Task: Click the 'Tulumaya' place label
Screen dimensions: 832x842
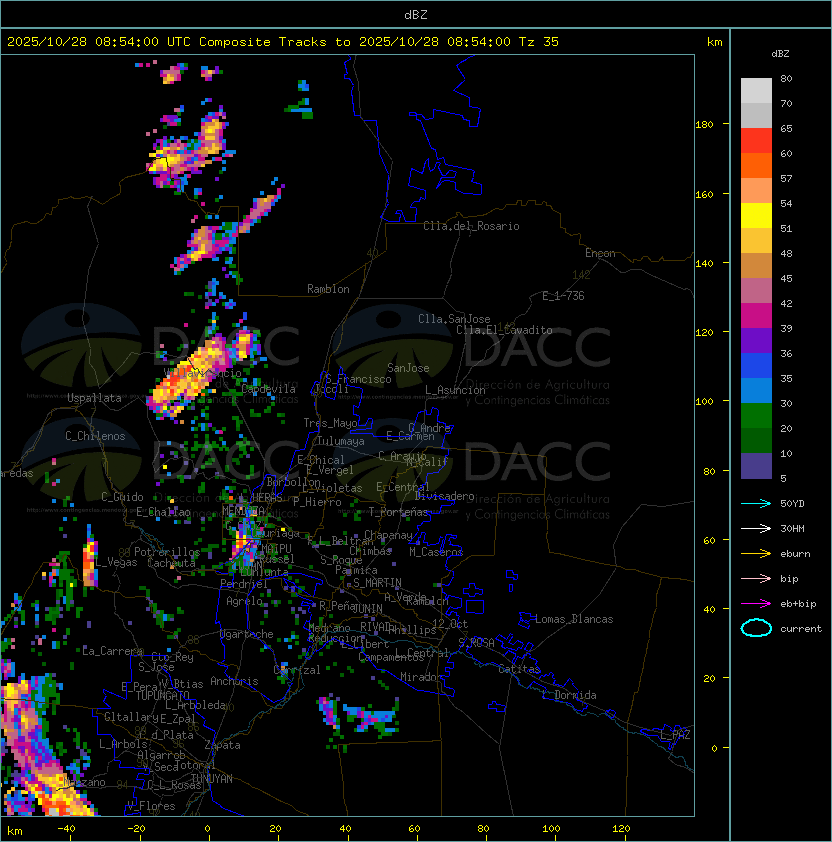Action: [341, 441]
